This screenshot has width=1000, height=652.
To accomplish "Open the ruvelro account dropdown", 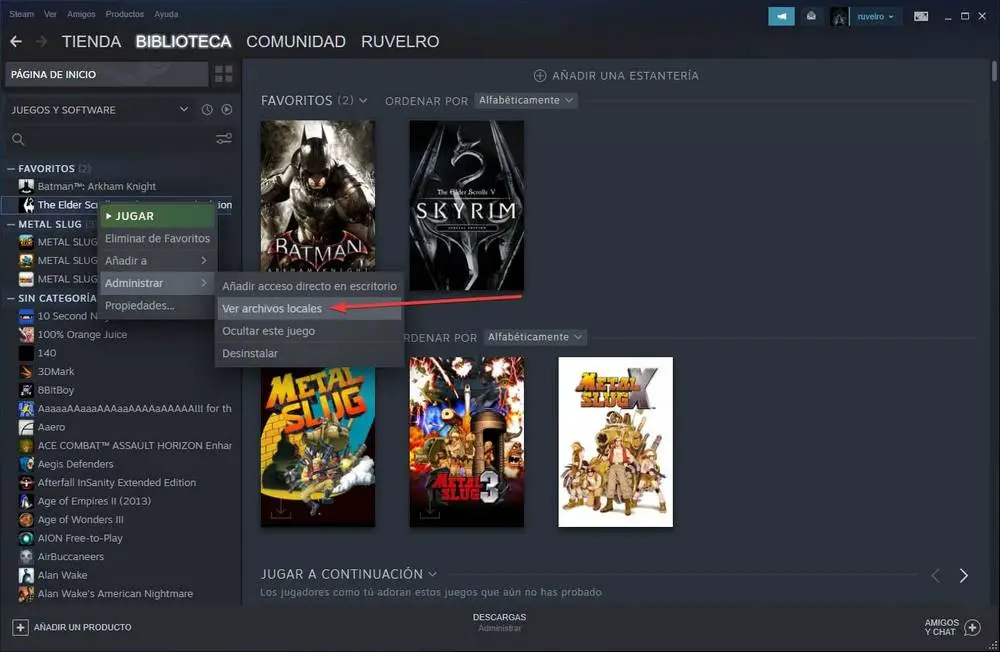I will 876,17.
